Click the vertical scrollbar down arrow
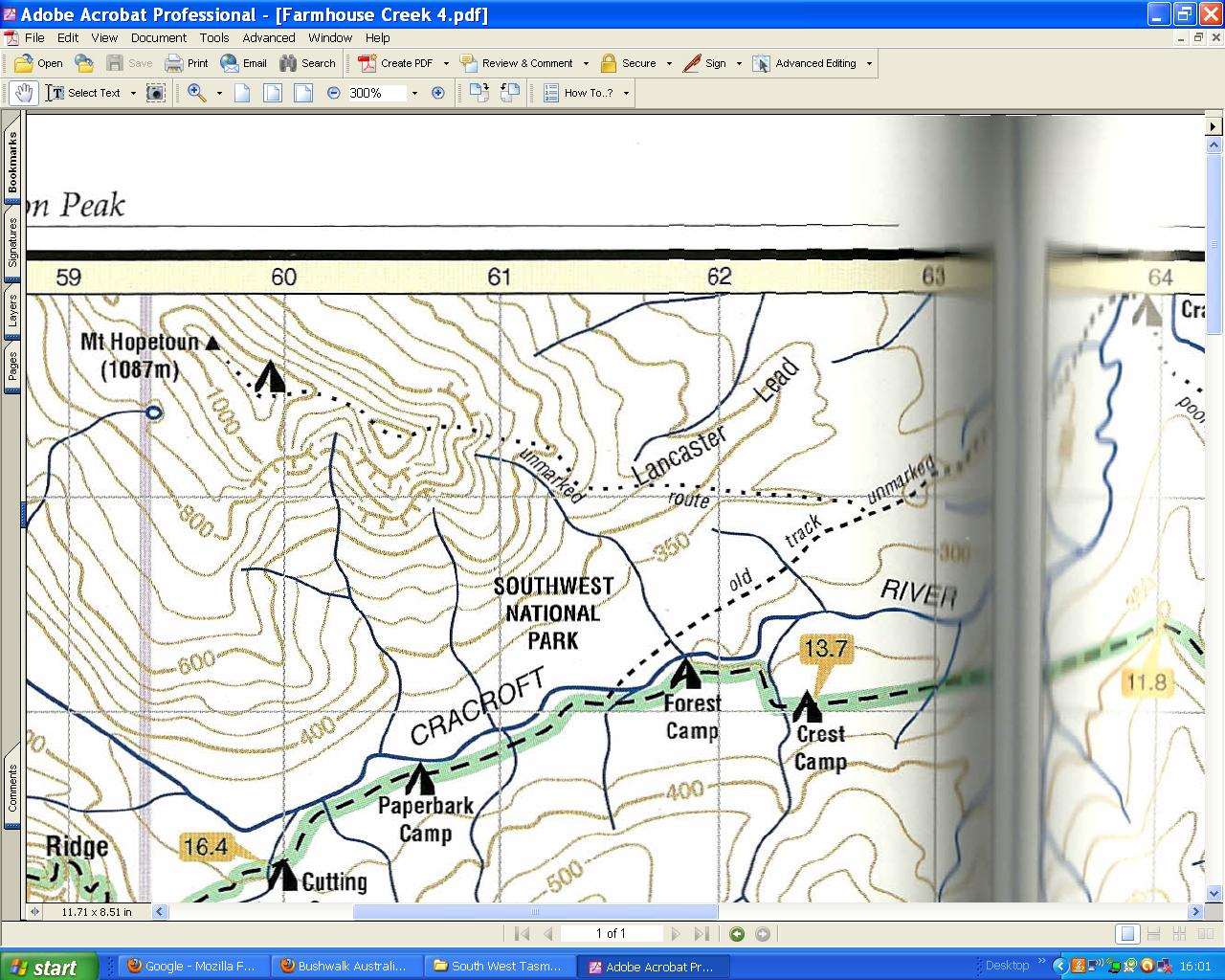The width and height of the screenshot is (1225, 980). (1214, 893)
